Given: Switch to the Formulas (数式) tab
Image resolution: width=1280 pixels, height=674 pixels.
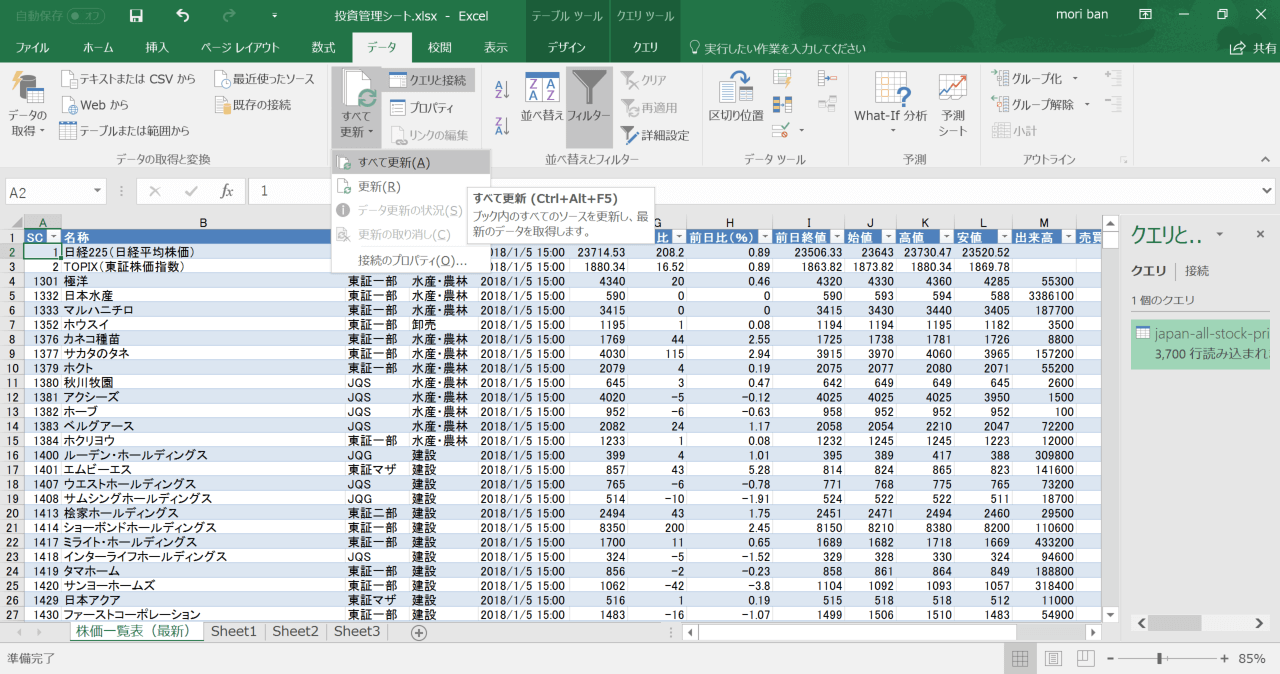Looking at the screenshot, I should click(x=323, y=48).
